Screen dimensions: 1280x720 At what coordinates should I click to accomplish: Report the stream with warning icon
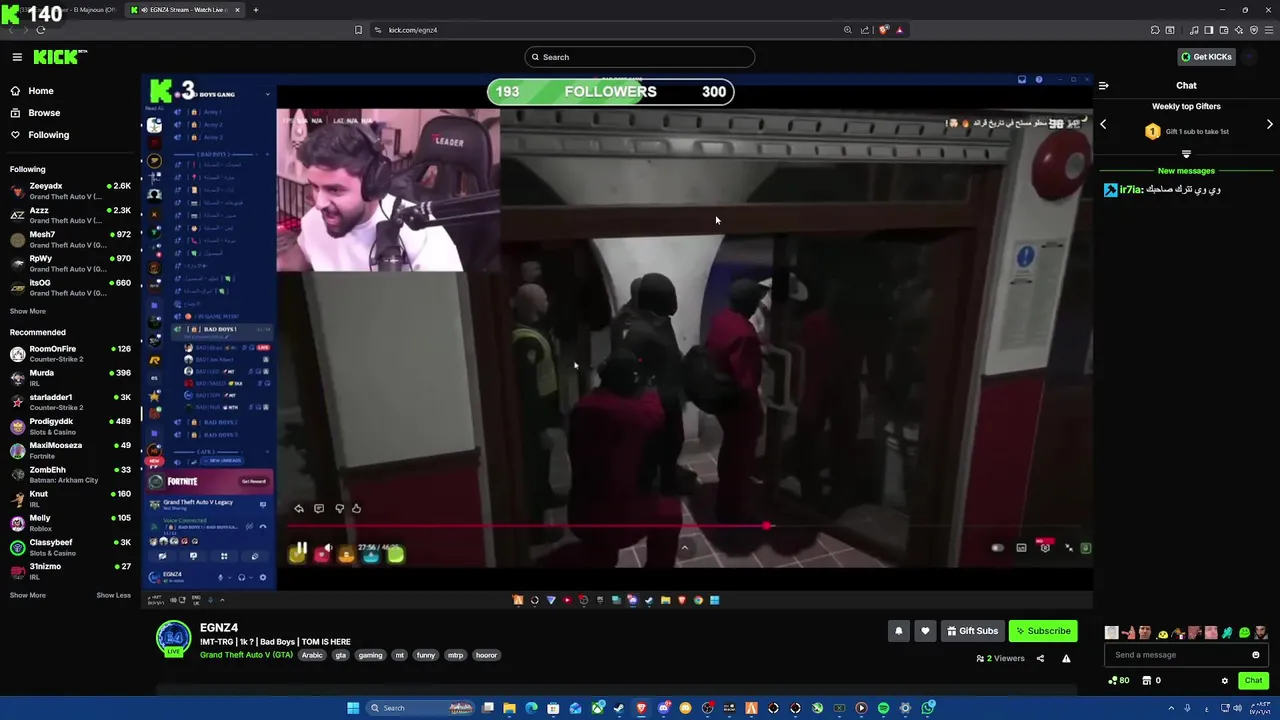(x=1066, y=659)
